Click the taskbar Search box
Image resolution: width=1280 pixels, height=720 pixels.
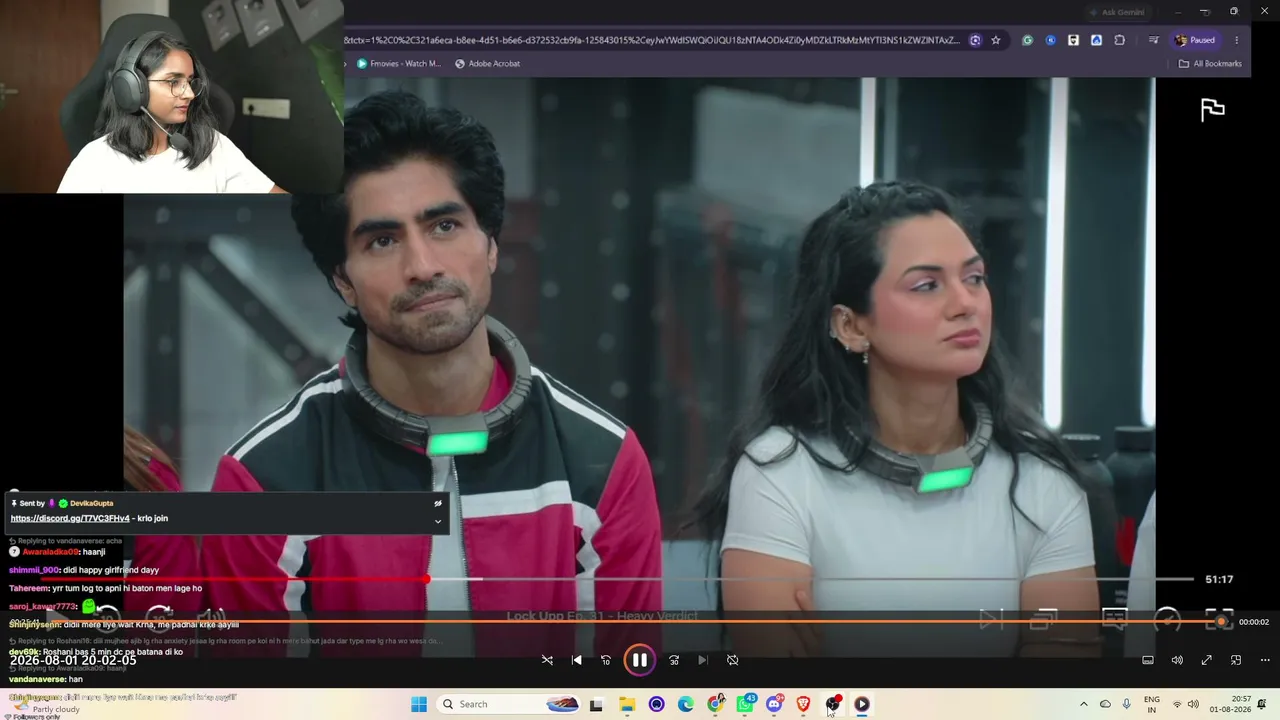tap(510, 704)
